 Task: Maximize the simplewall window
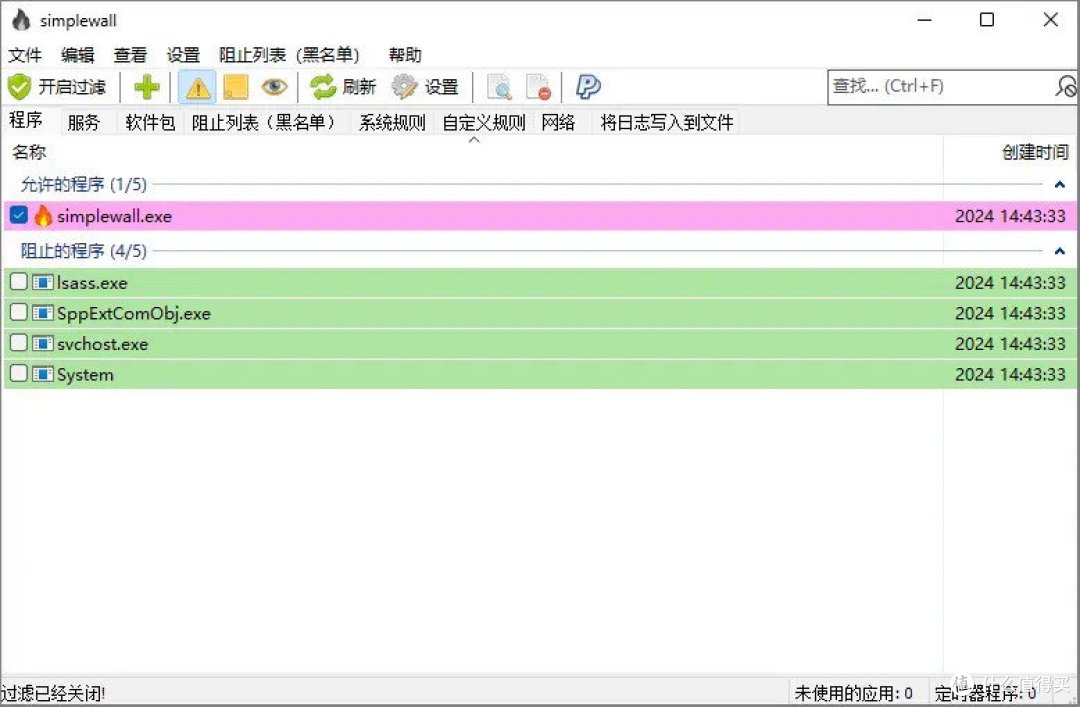pos(987,20)
